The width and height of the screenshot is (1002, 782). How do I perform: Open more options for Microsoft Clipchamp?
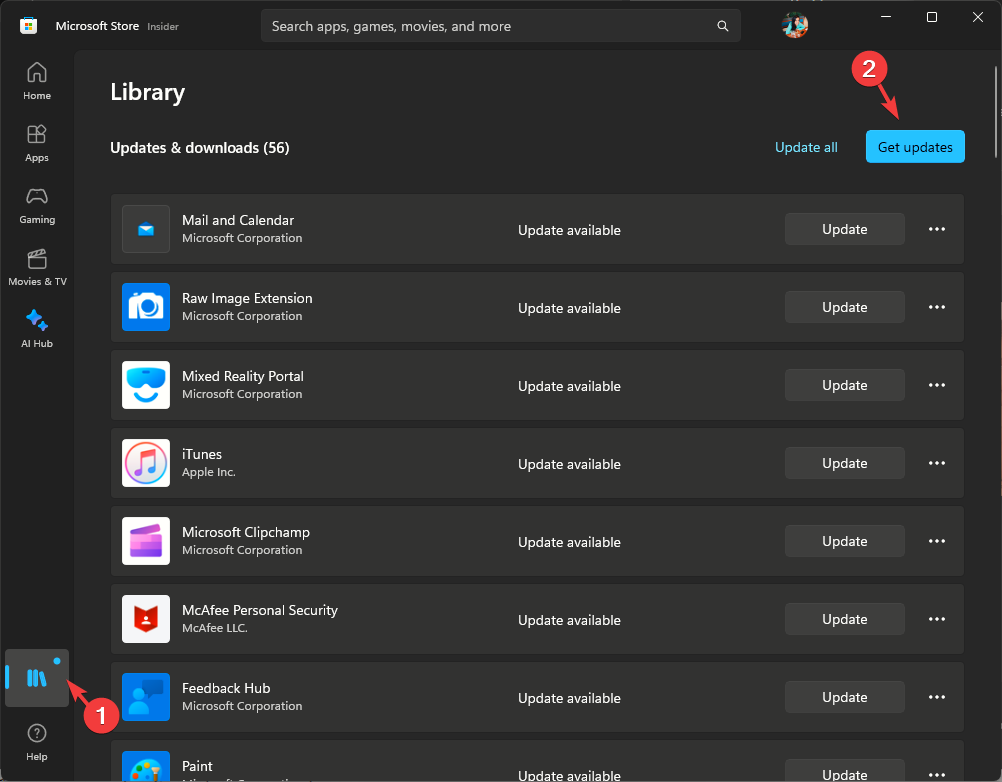coord(937,540)
